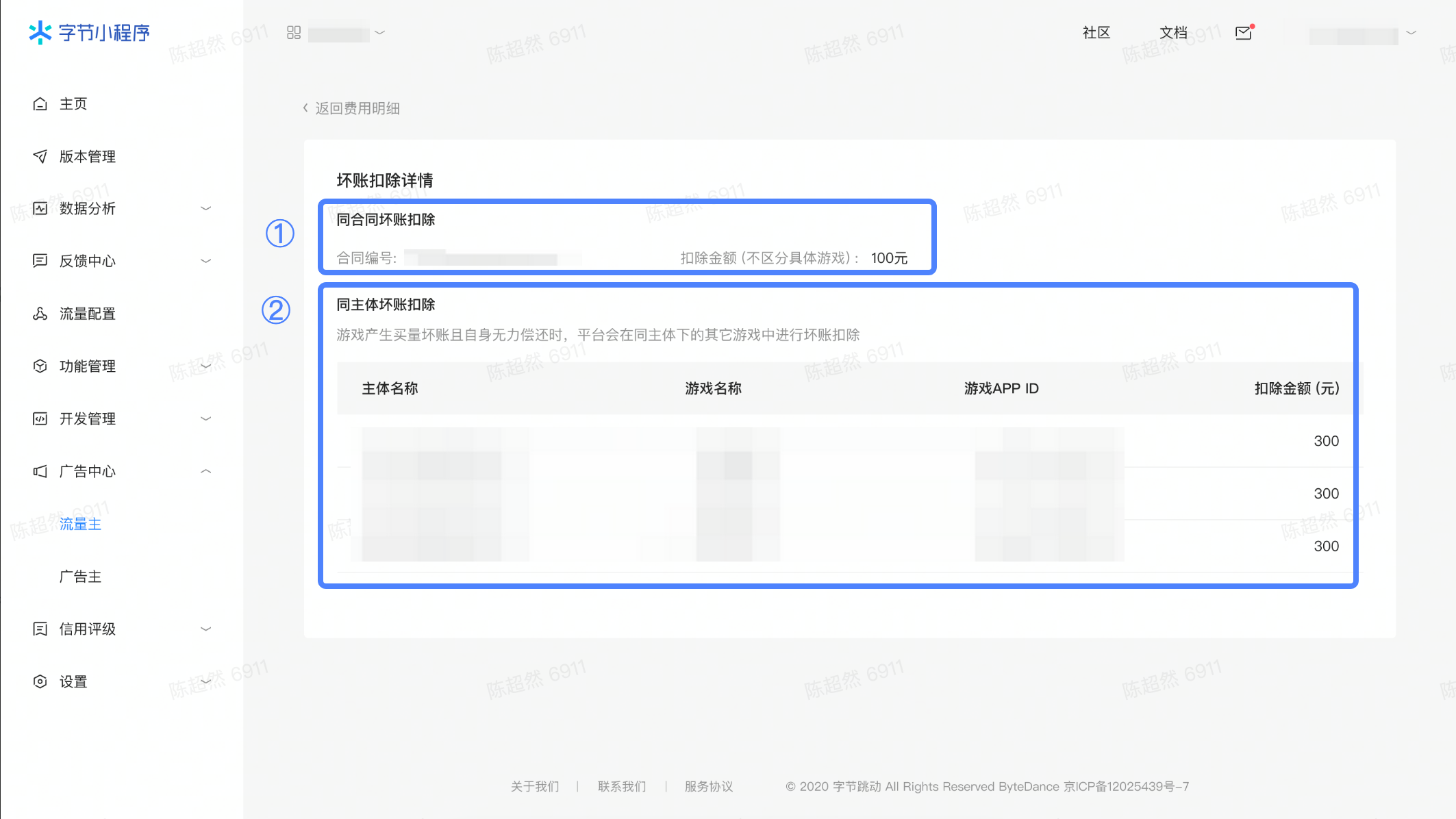
Task: Expand the 信用评级 submenu chevron
Action: (x=205, y=629)
